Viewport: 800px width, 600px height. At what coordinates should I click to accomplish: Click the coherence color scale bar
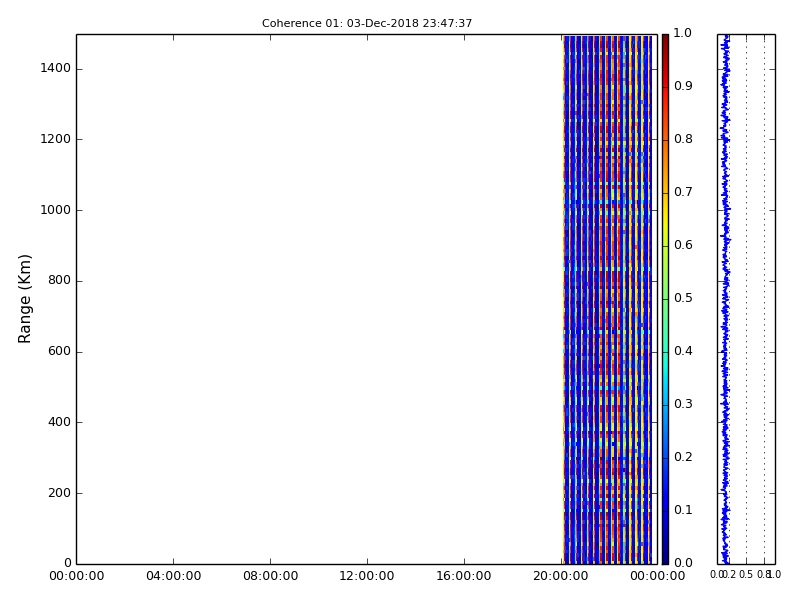[x=665, y=299]
